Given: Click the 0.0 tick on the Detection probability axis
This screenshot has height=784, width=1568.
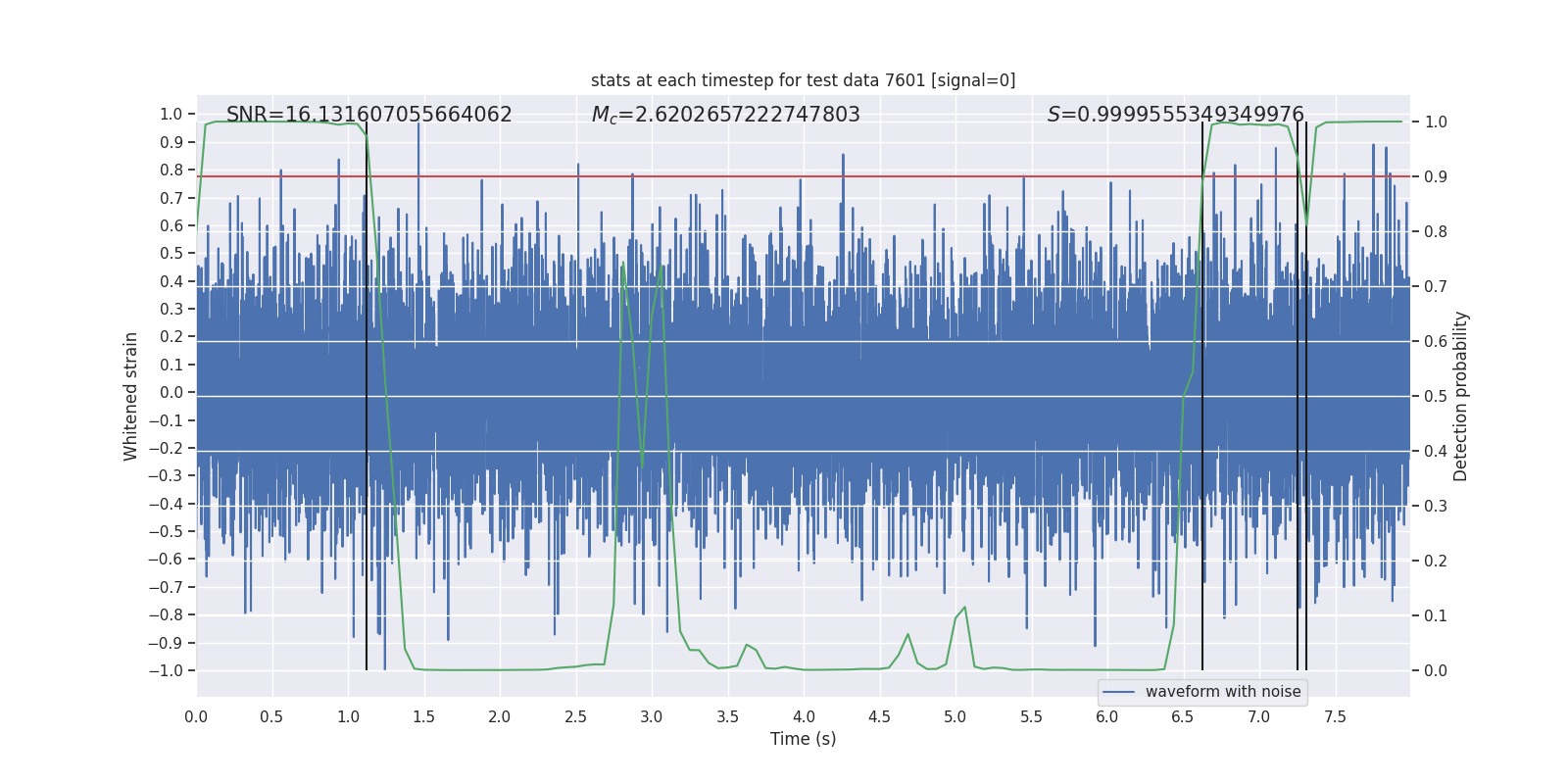Looking at the screenshot, I should 1436,671.
